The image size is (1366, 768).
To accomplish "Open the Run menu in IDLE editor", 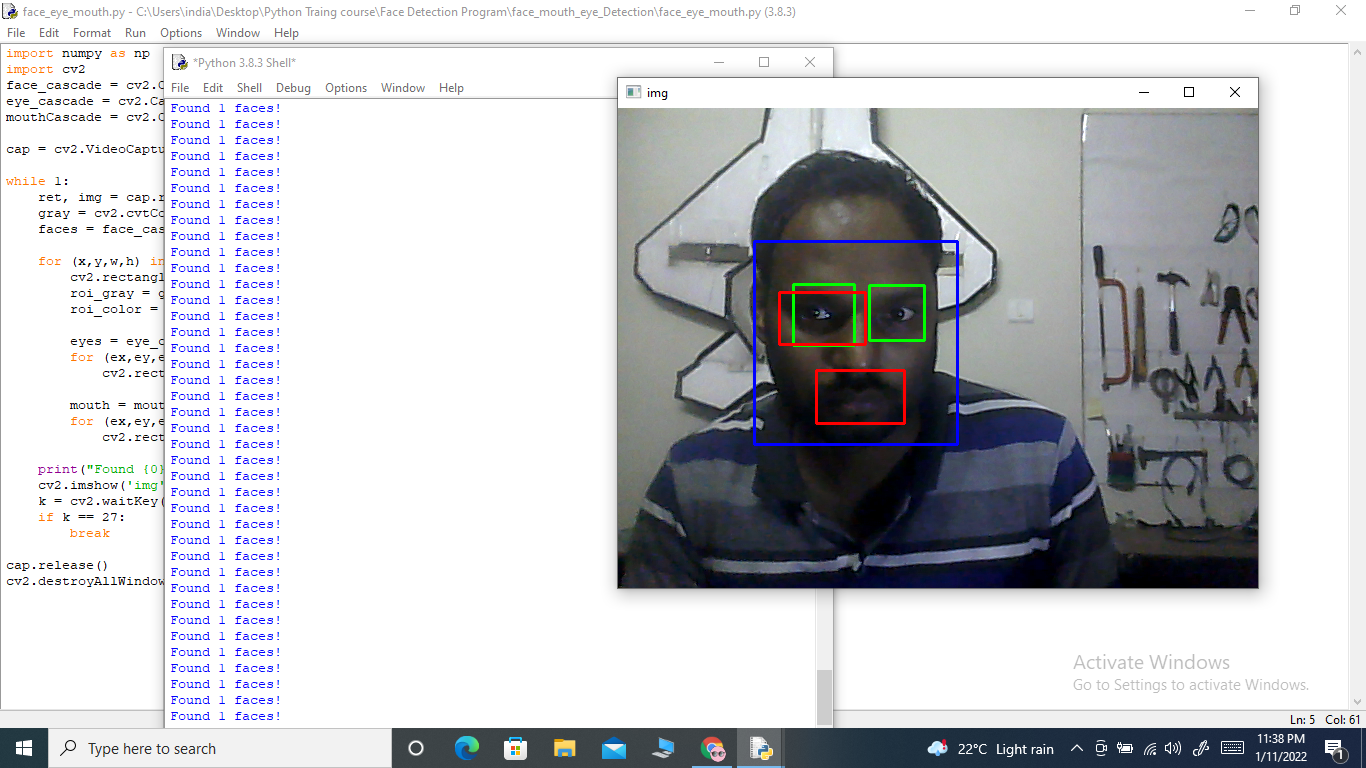I will (x=135, y=32).
